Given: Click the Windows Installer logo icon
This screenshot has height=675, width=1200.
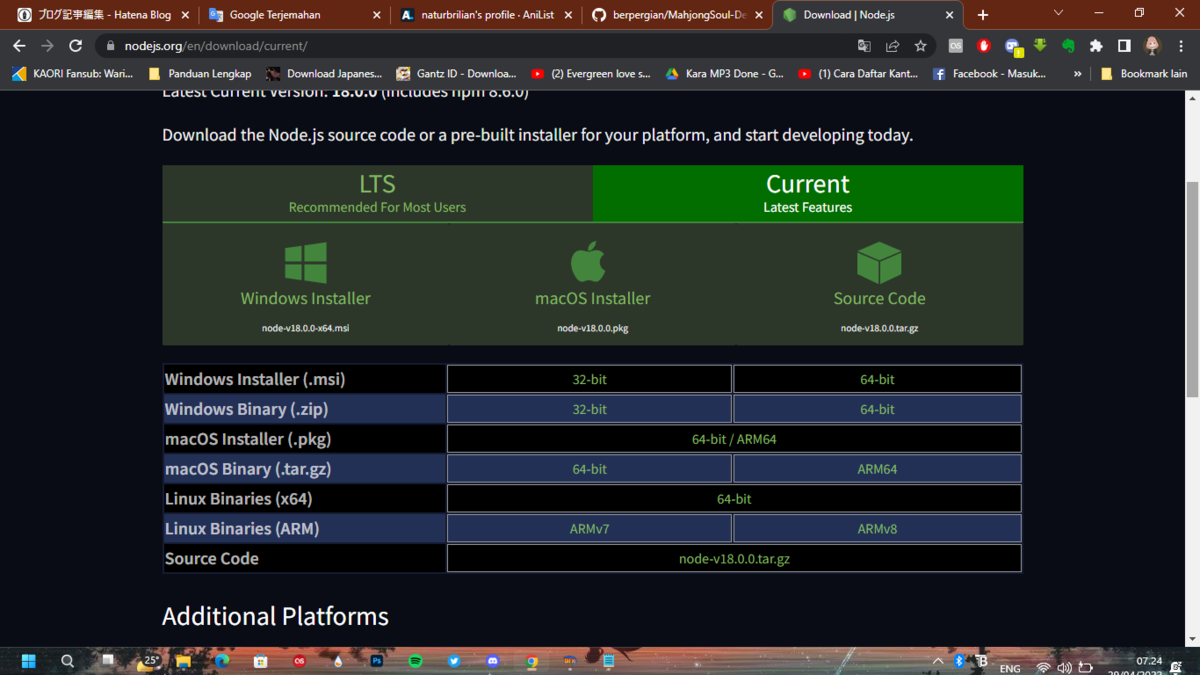Looking at the screenshot, I should click(x=305, y=263).
